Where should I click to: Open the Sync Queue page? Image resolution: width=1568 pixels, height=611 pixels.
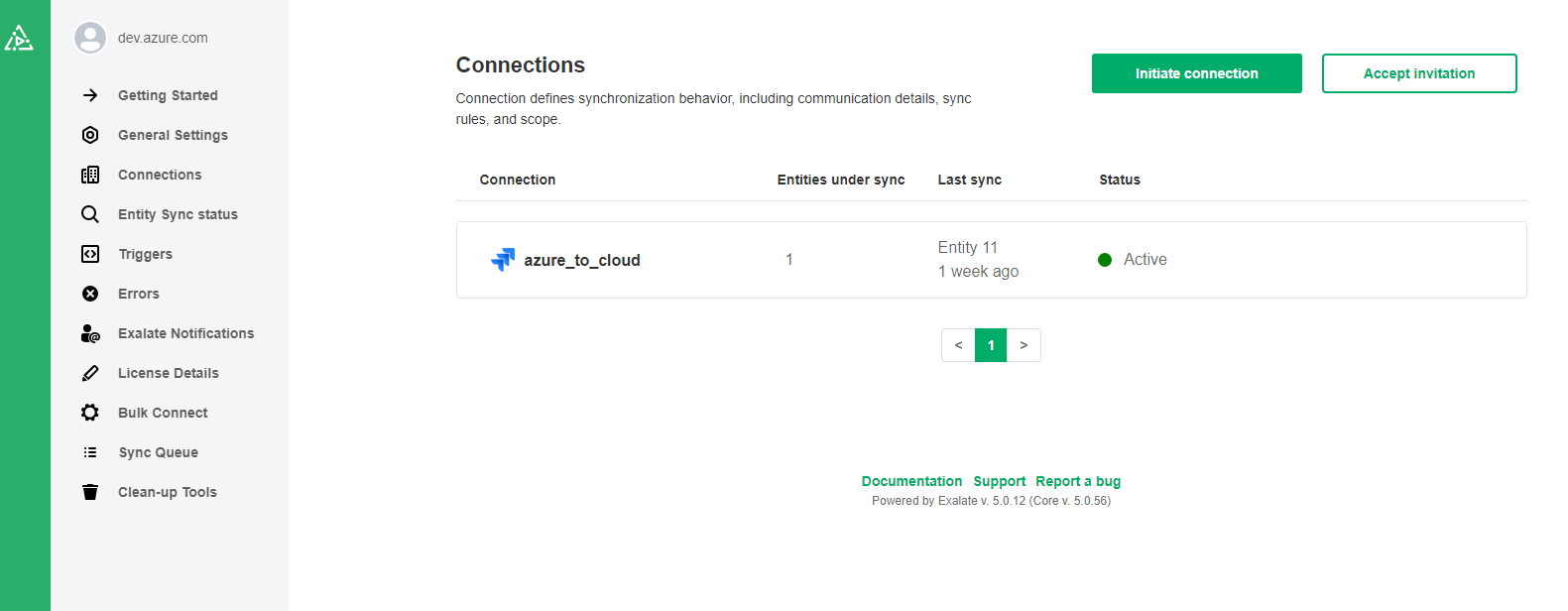[158, 452]
